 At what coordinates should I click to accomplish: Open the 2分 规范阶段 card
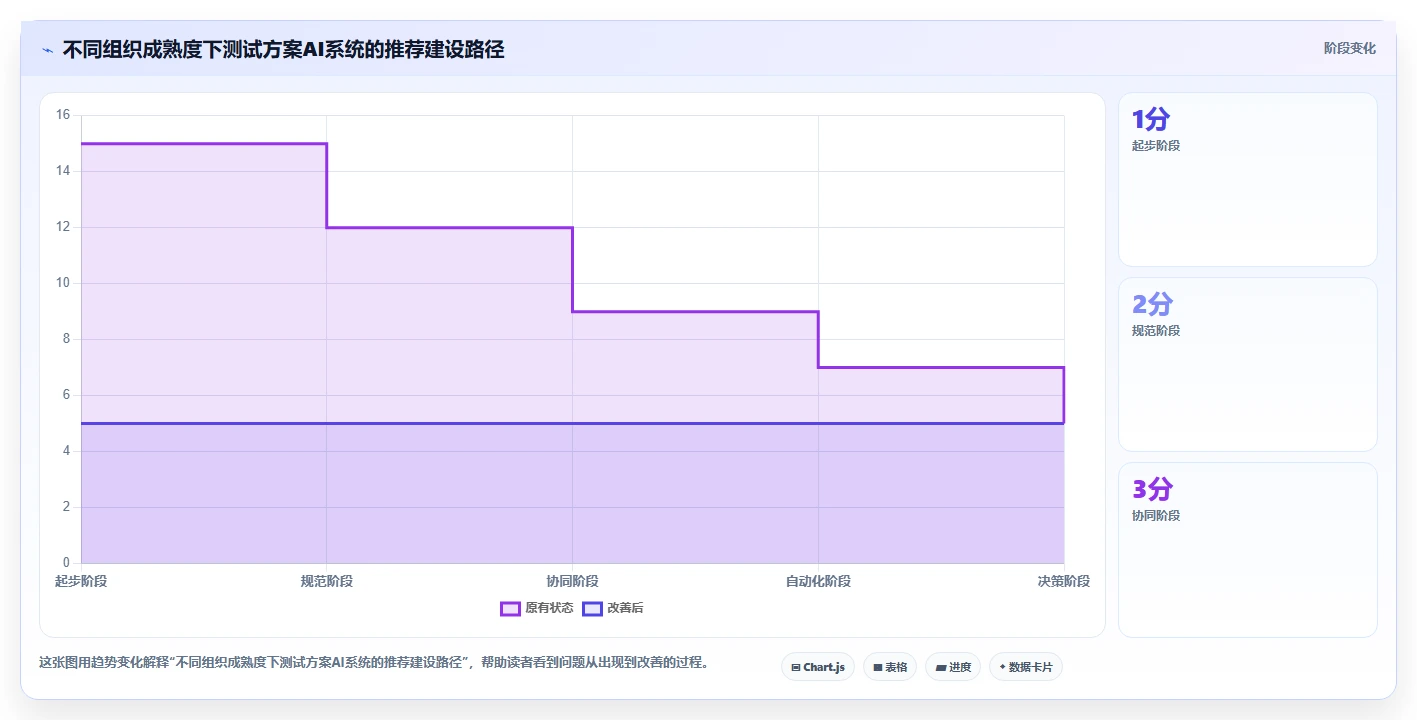pyautogui.click(x=1247, y=364)
